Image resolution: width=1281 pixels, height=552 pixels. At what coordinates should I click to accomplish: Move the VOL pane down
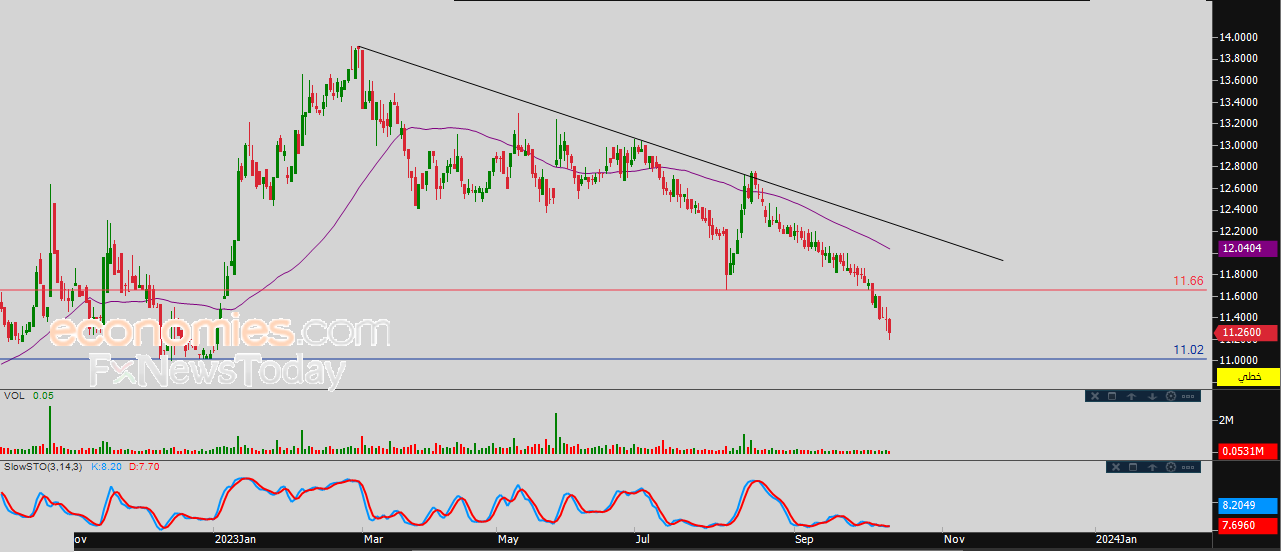[1152, 396]
